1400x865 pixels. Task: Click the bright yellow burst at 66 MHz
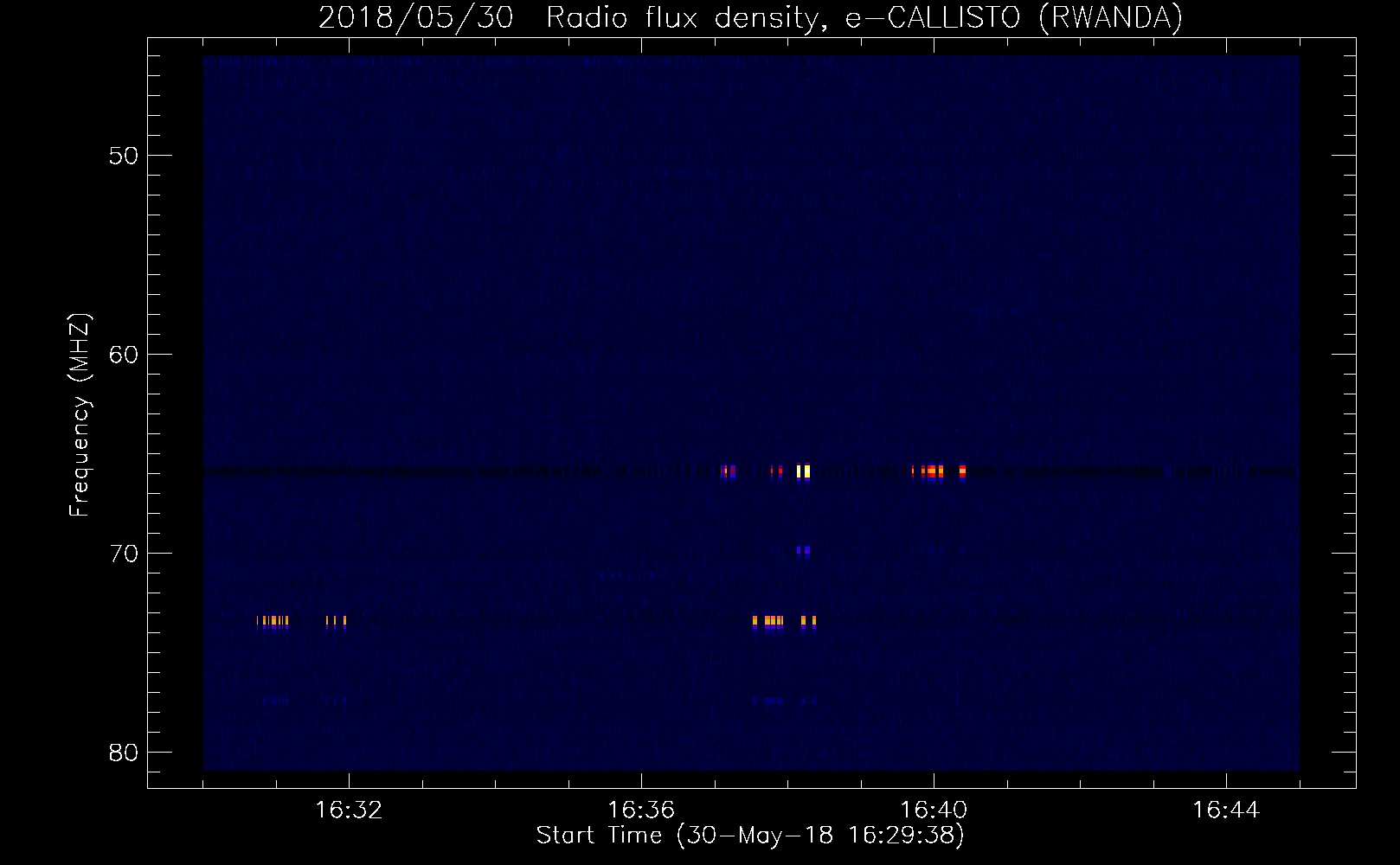(804, 472)
